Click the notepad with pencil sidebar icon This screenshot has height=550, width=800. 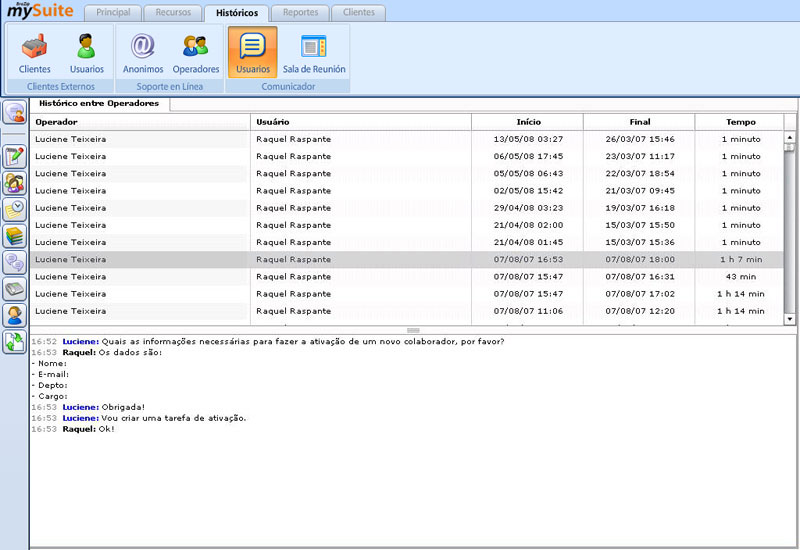[x=15, y=156]
